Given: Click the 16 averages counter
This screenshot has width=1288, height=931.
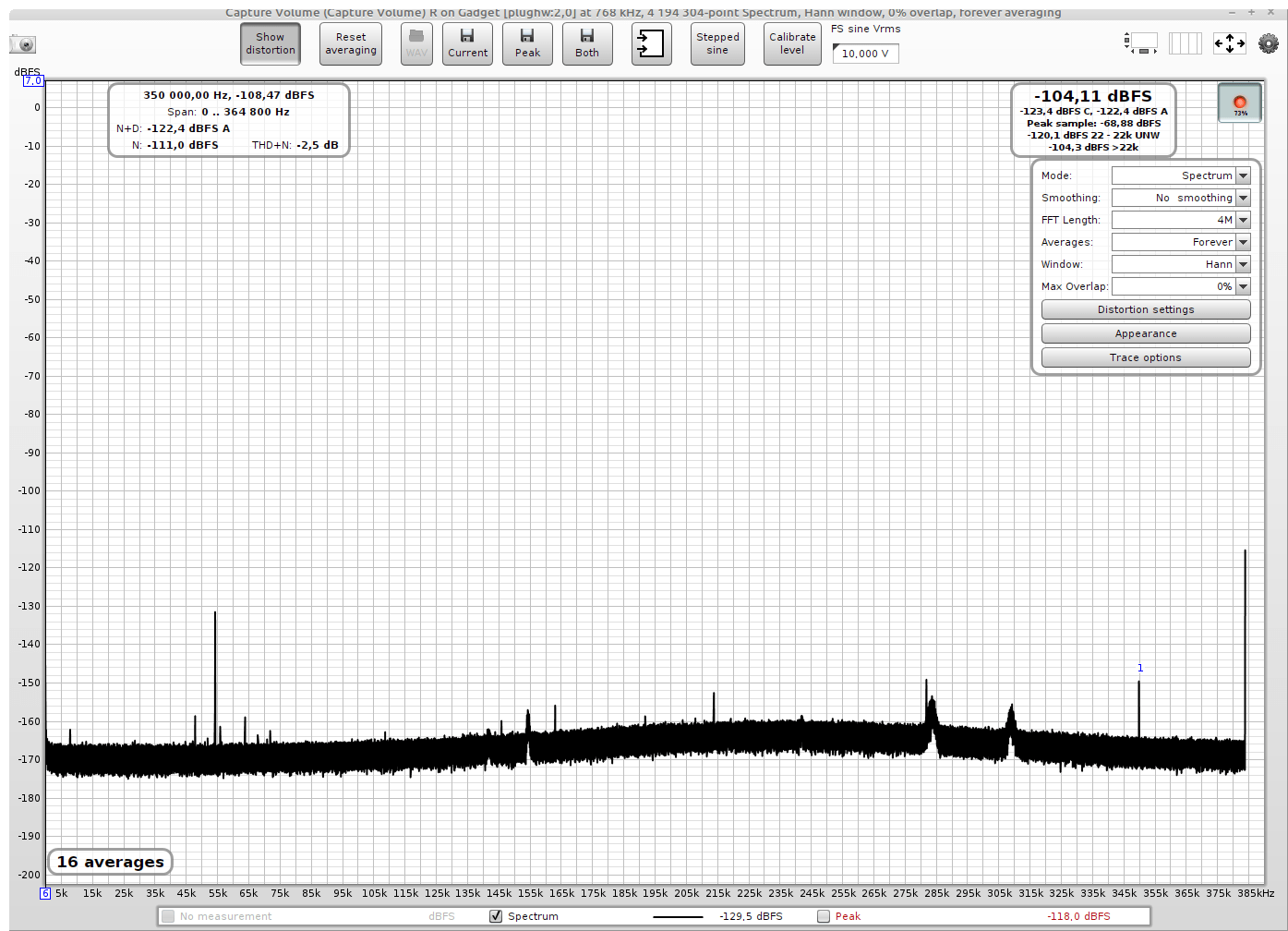Looking at the screenshot, I should click(111, 862).
